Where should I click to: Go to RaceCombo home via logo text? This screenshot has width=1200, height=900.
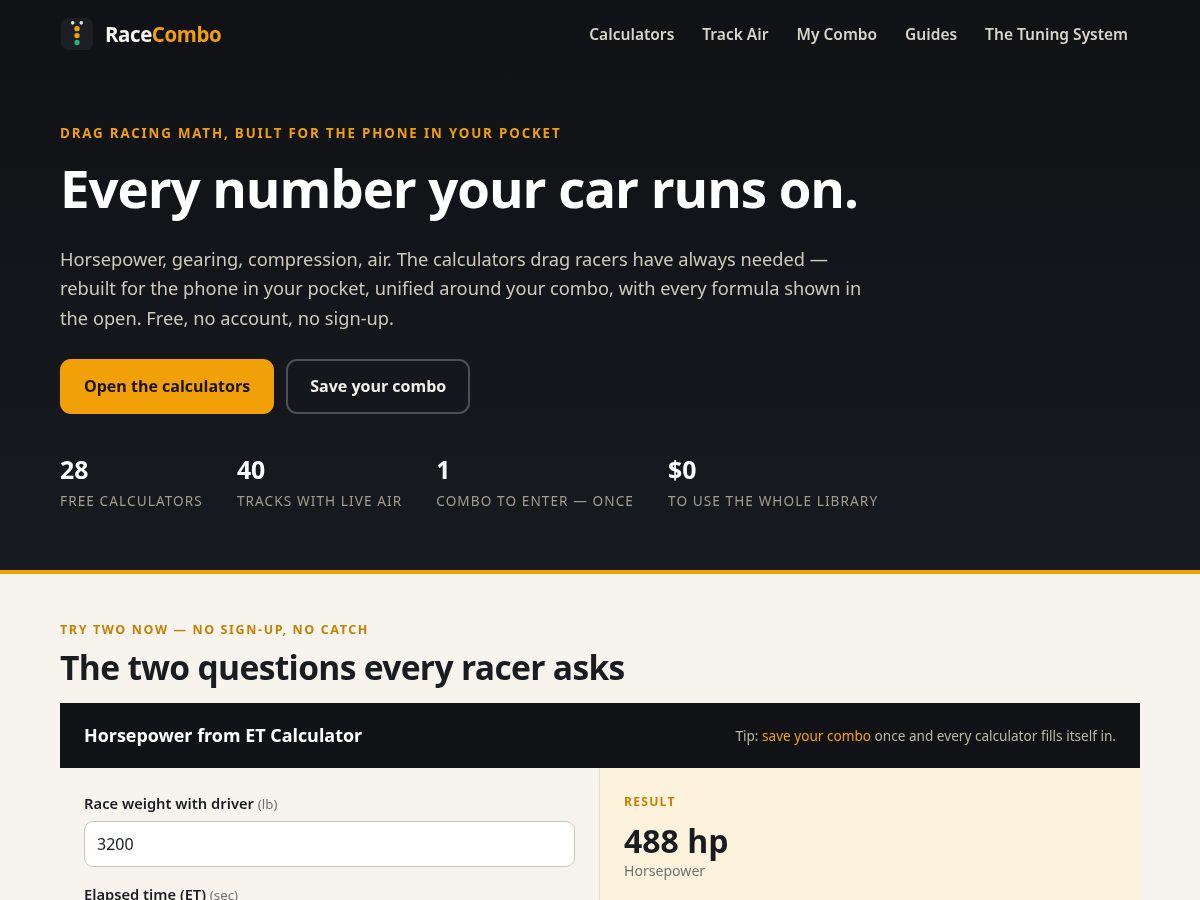point(163,34)
